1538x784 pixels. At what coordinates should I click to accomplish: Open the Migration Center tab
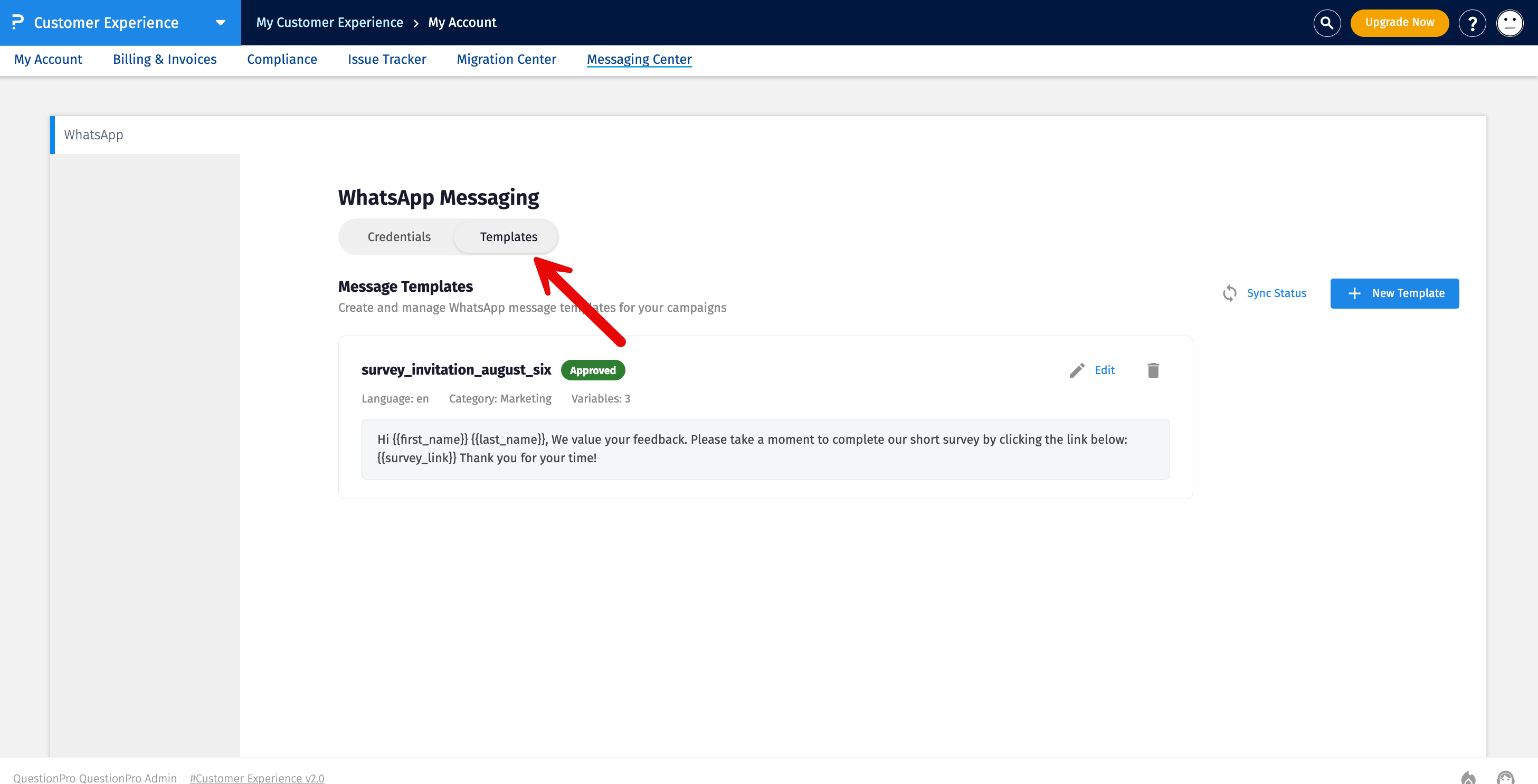(506, 59)
